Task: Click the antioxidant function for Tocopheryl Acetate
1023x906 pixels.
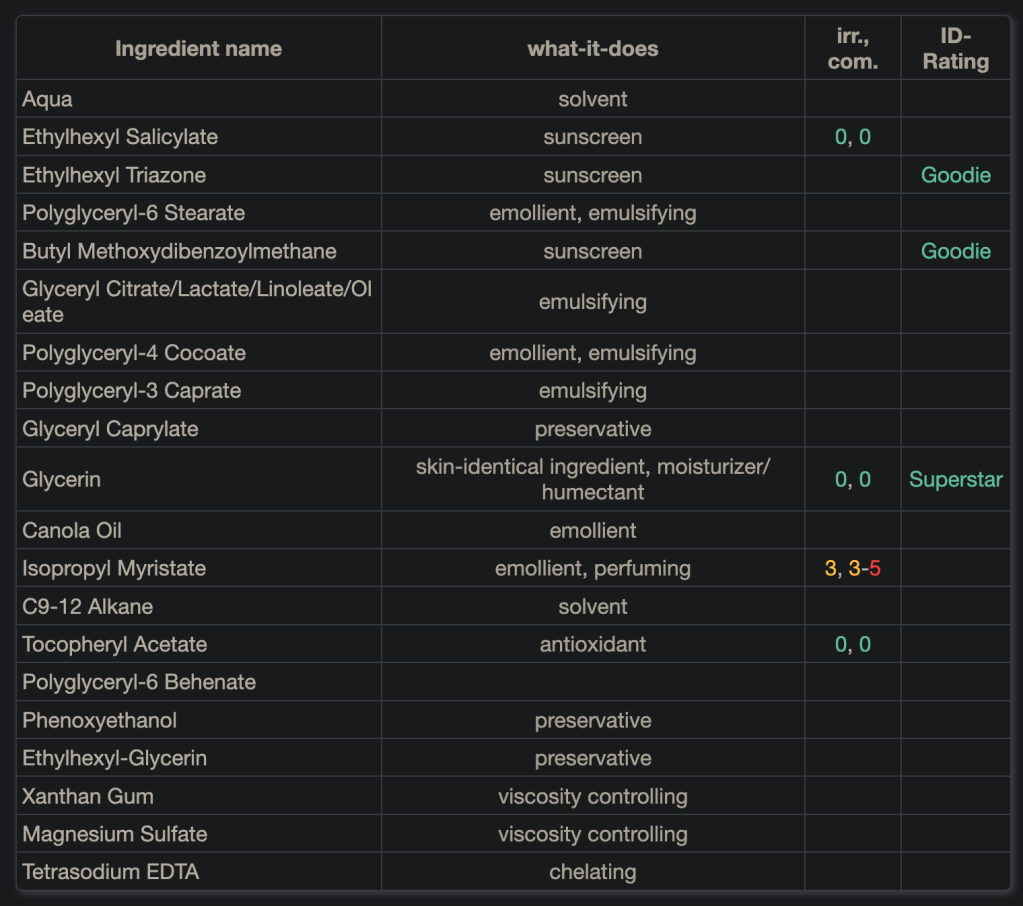Action: tap(592, 644)
